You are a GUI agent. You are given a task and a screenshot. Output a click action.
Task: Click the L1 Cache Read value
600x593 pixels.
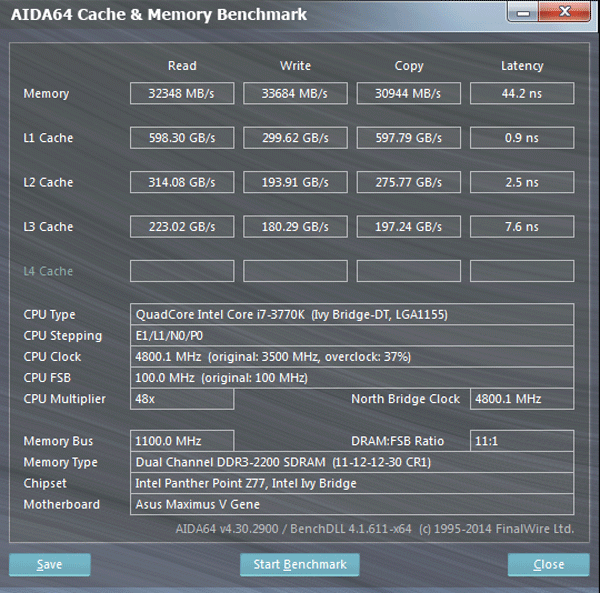182,138
